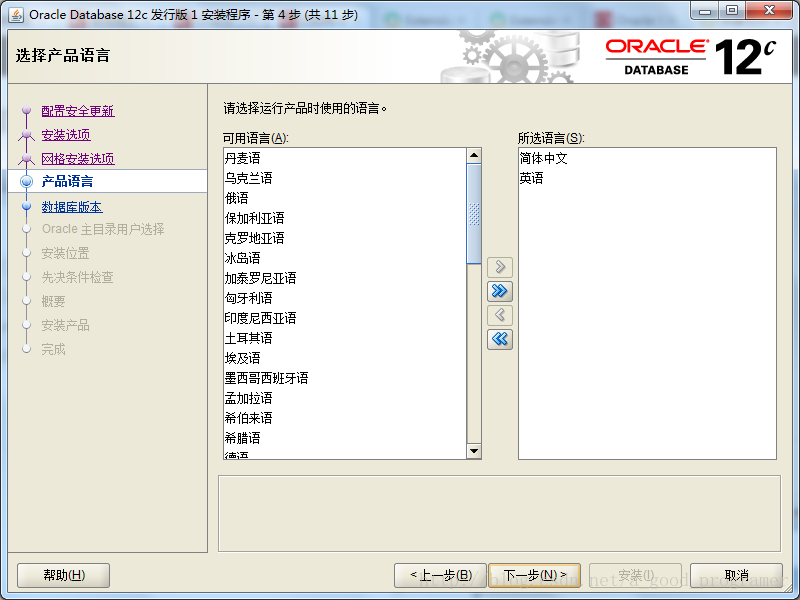Choose 加泰罗尼亚语 from available languages

click(345, 278)
